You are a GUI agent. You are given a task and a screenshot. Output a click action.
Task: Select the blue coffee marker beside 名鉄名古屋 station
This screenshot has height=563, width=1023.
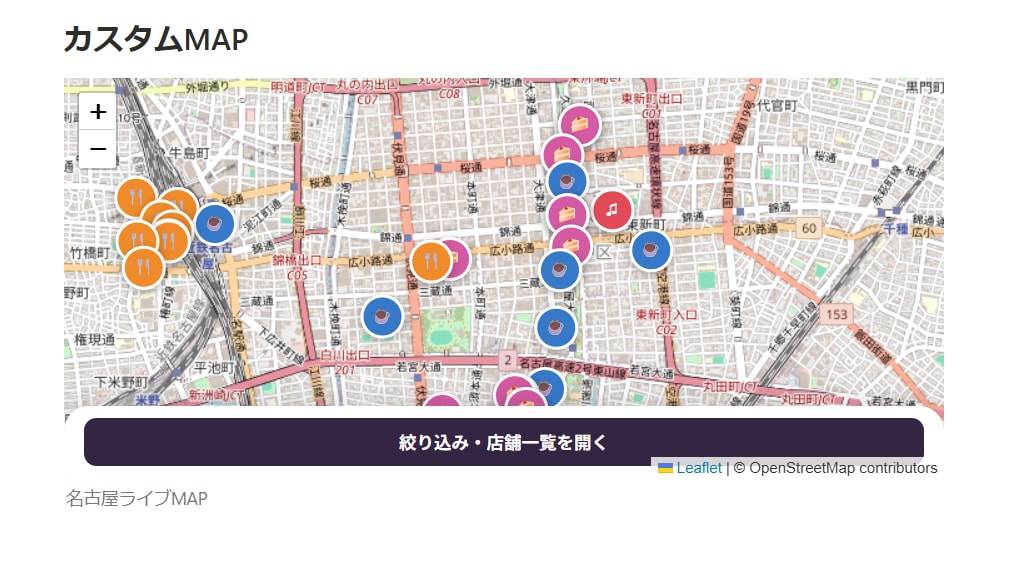tap(214, 224)
